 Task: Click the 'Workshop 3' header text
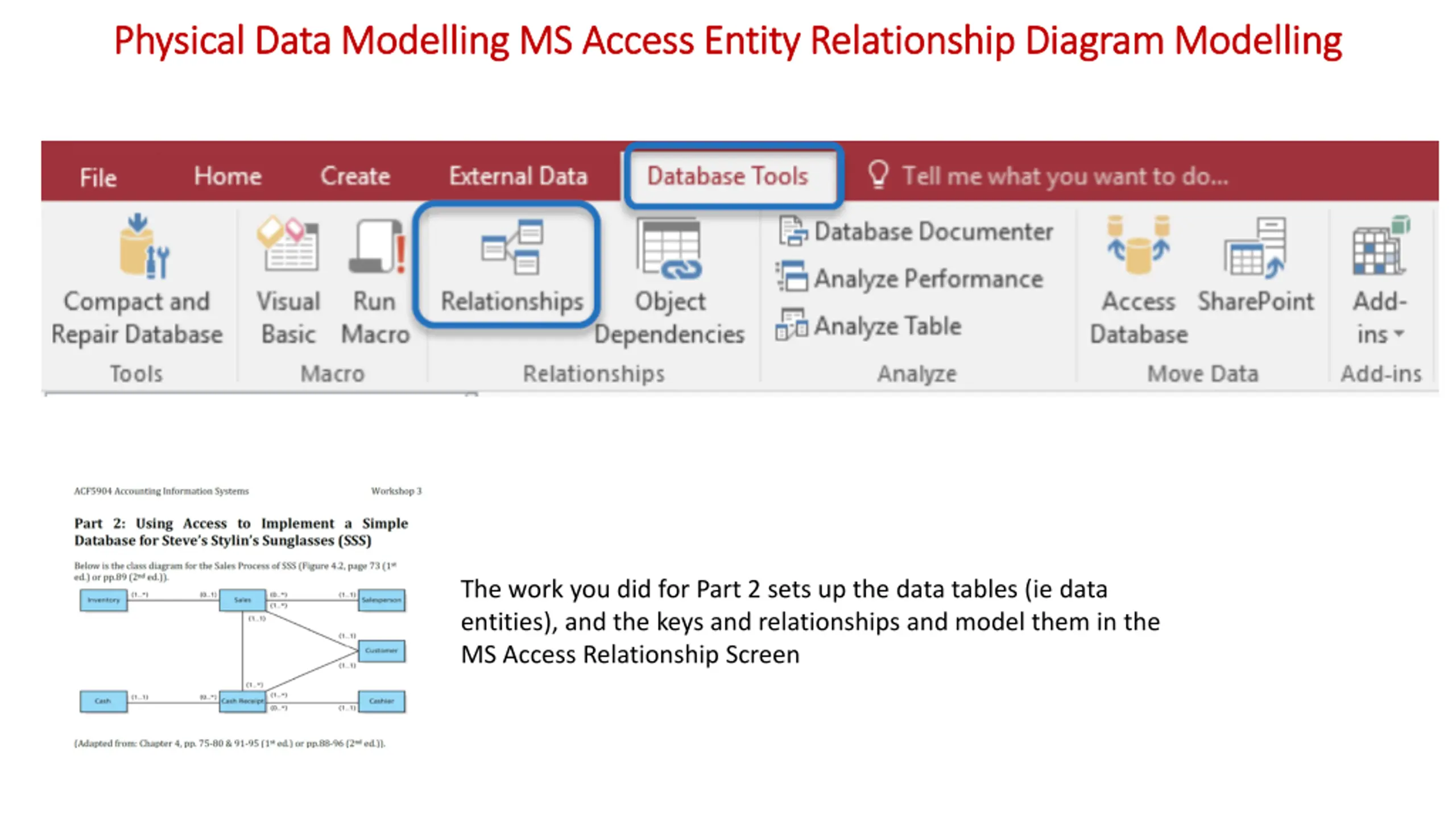click(396, 491)
